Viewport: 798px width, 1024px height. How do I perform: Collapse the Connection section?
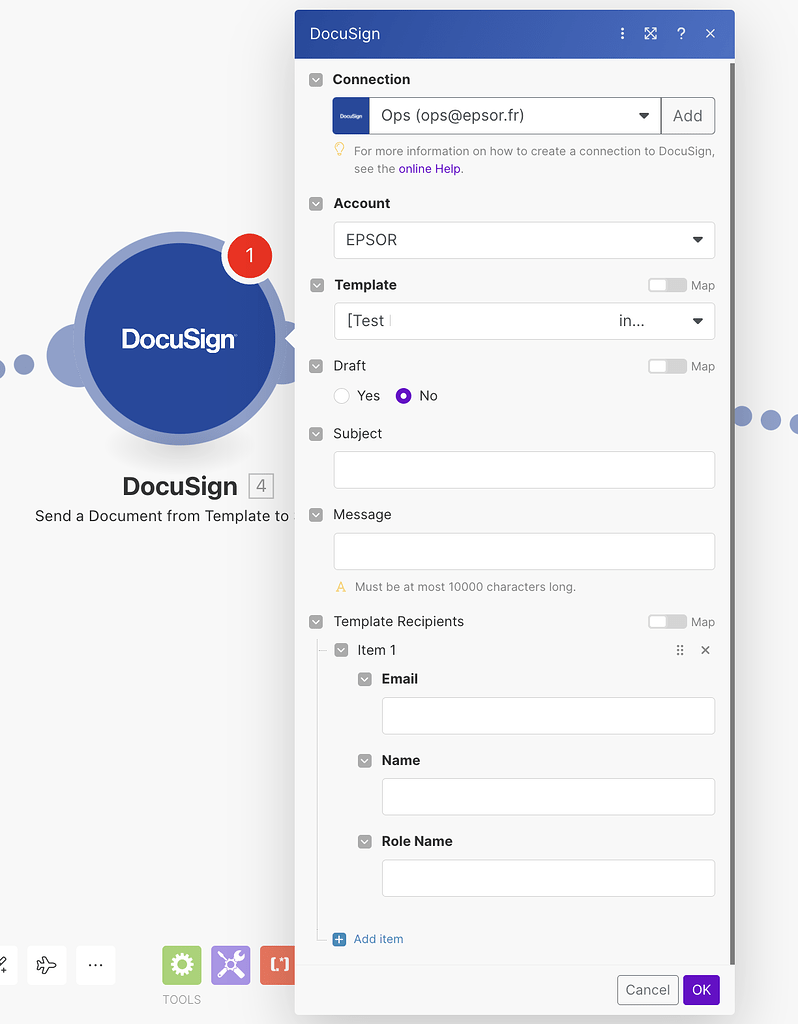[x=316, y=80]
